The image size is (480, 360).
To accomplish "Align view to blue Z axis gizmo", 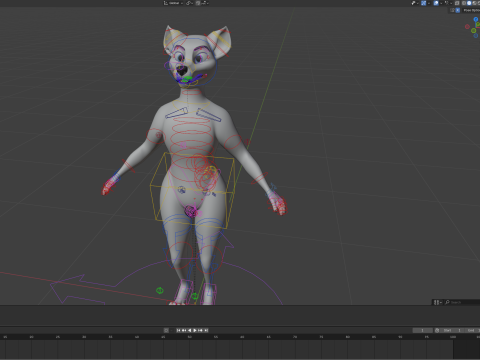I will (476, 19).
